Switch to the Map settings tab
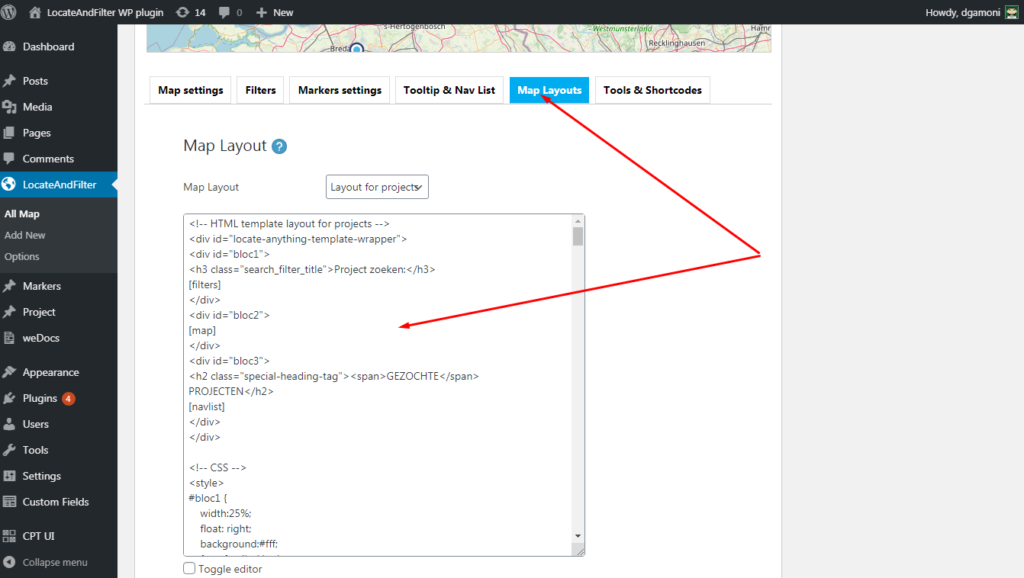This screenshot has height=578, width=1024. click(190, 90)
